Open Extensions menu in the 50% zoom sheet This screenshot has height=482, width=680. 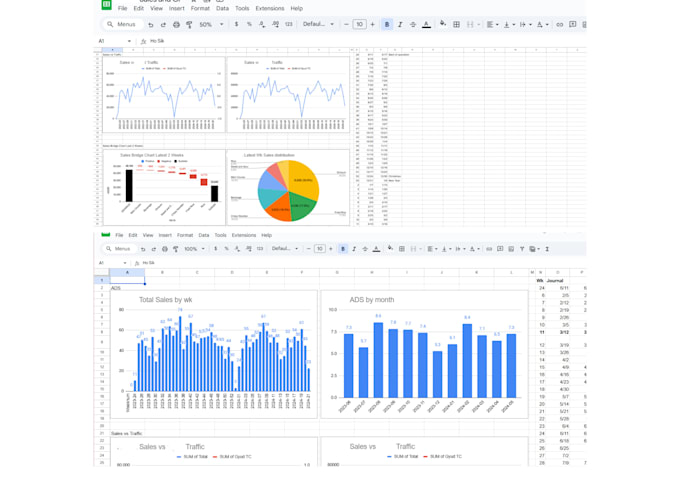(x=270, y=8)
